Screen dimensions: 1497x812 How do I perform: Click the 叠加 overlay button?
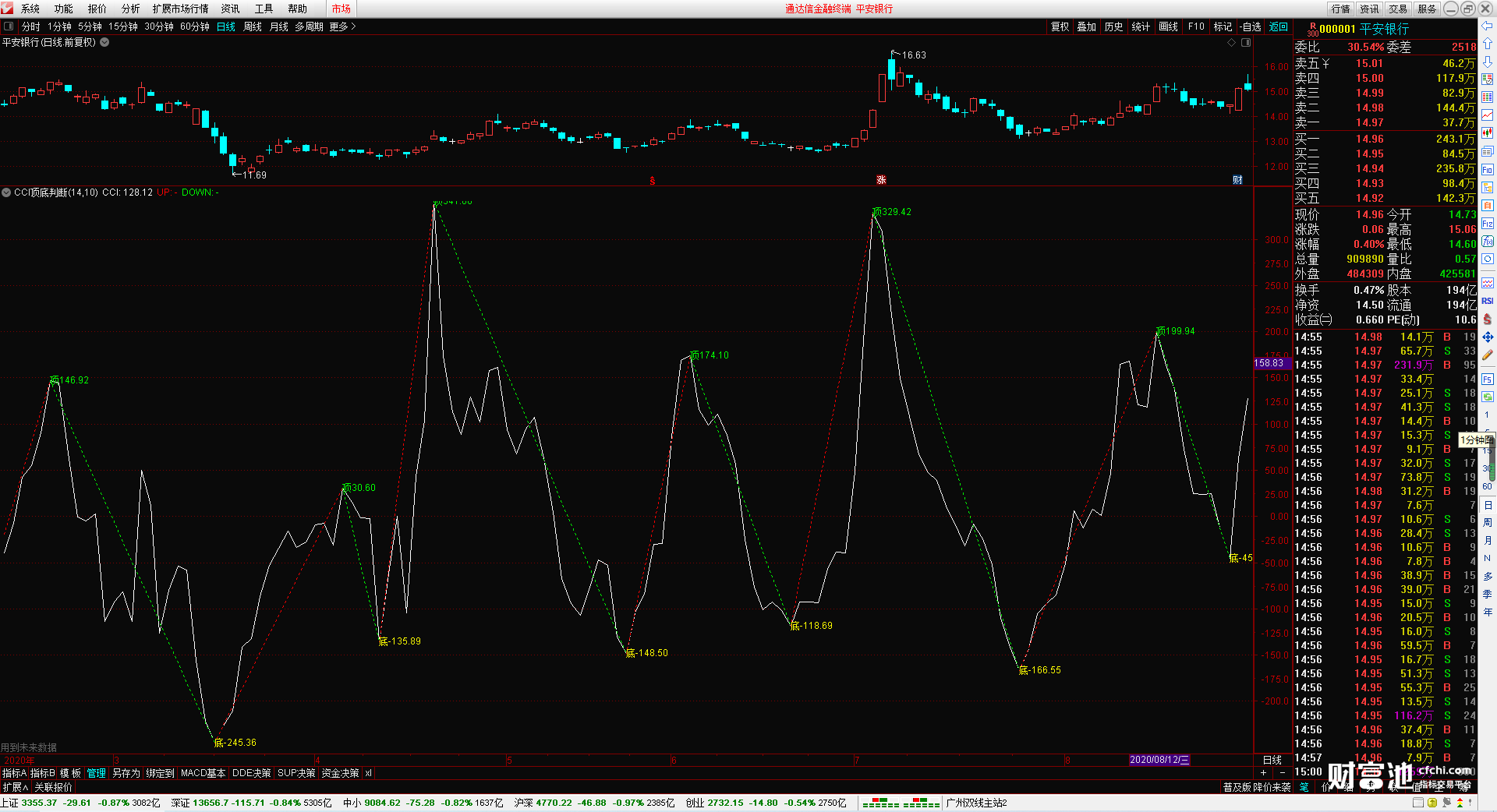pyautogui.click(x=1087, y=26)
